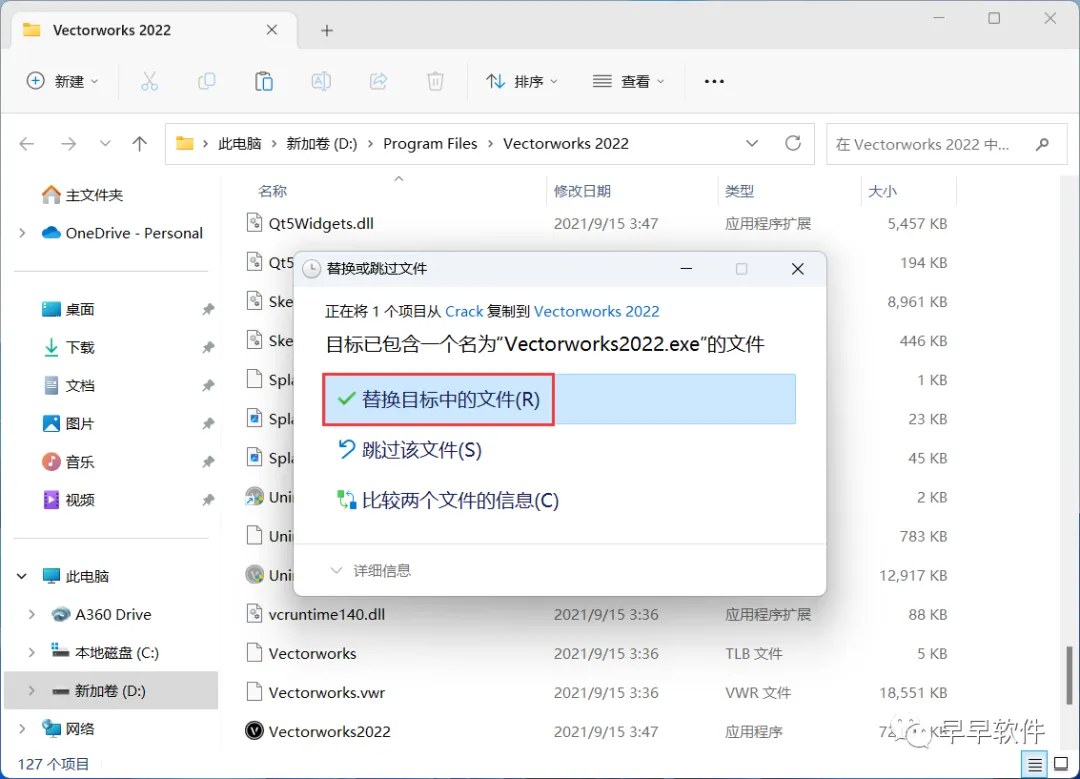Open the 排序 sort dropdown
Screen dimensions: 1080x779
click(x=522, y=81)
